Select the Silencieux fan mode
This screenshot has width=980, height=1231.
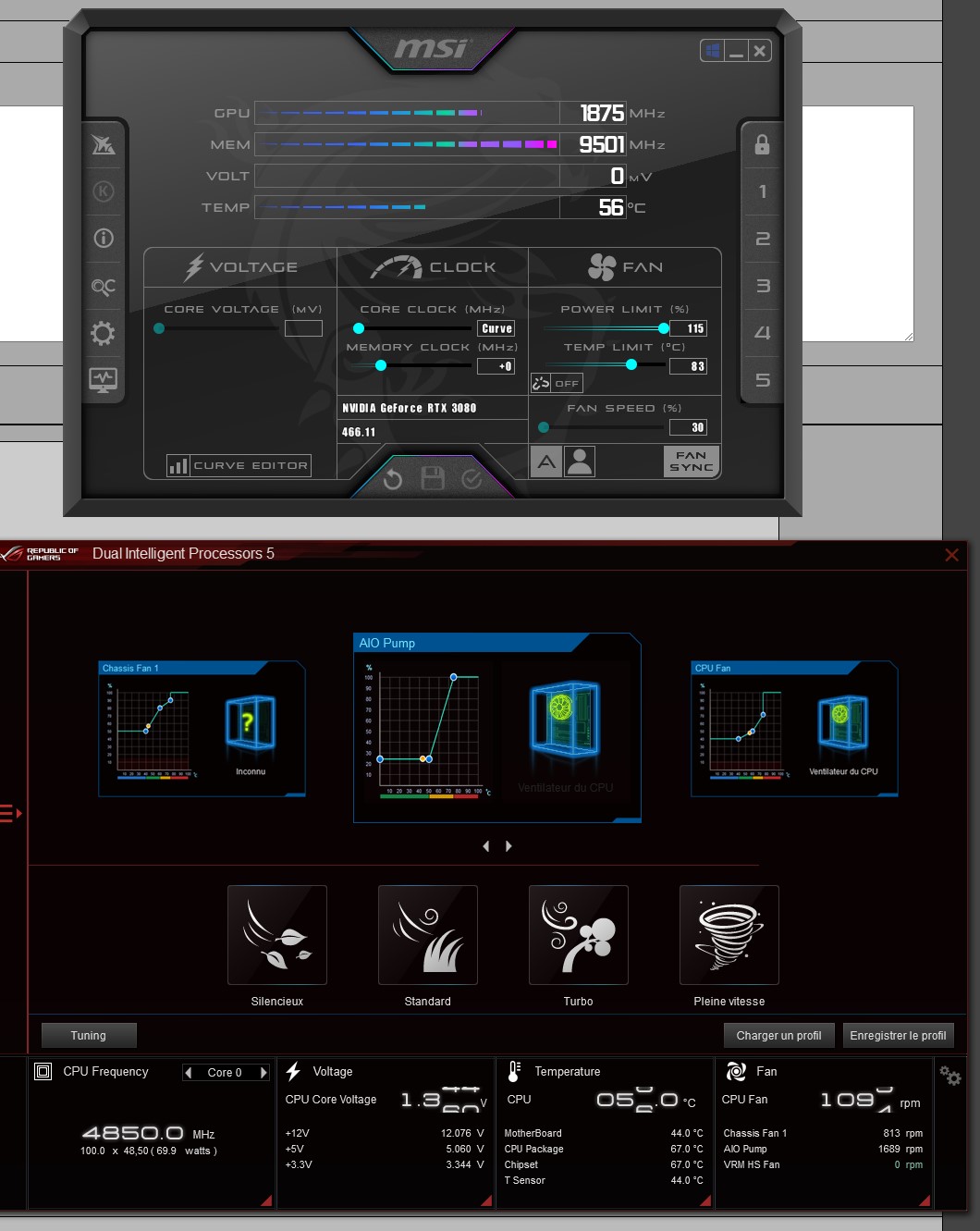[x=276, y=935]
